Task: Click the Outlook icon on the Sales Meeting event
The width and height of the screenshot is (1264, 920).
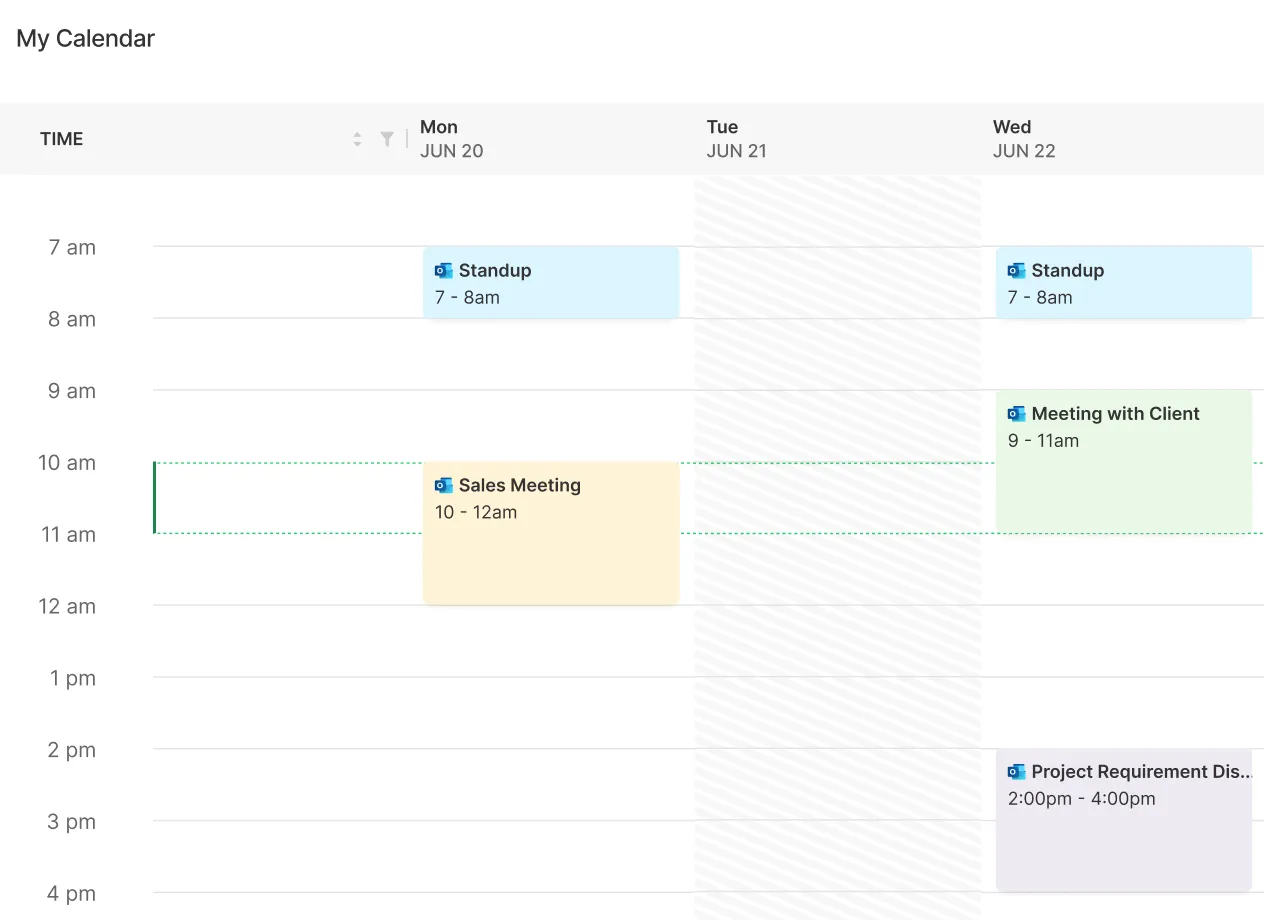Action: coord(443,485)
